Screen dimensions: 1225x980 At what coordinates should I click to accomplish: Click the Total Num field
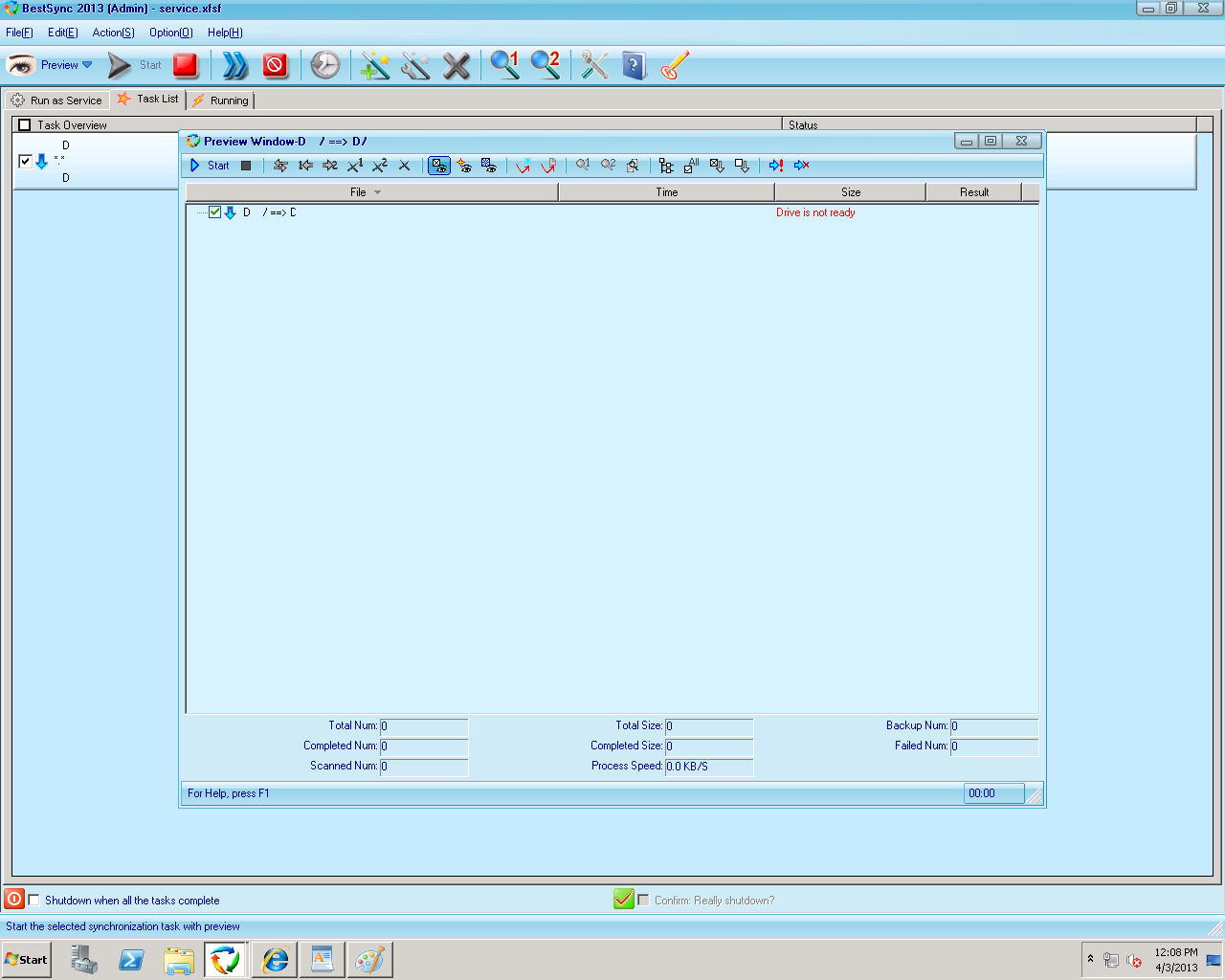(424, 726)
